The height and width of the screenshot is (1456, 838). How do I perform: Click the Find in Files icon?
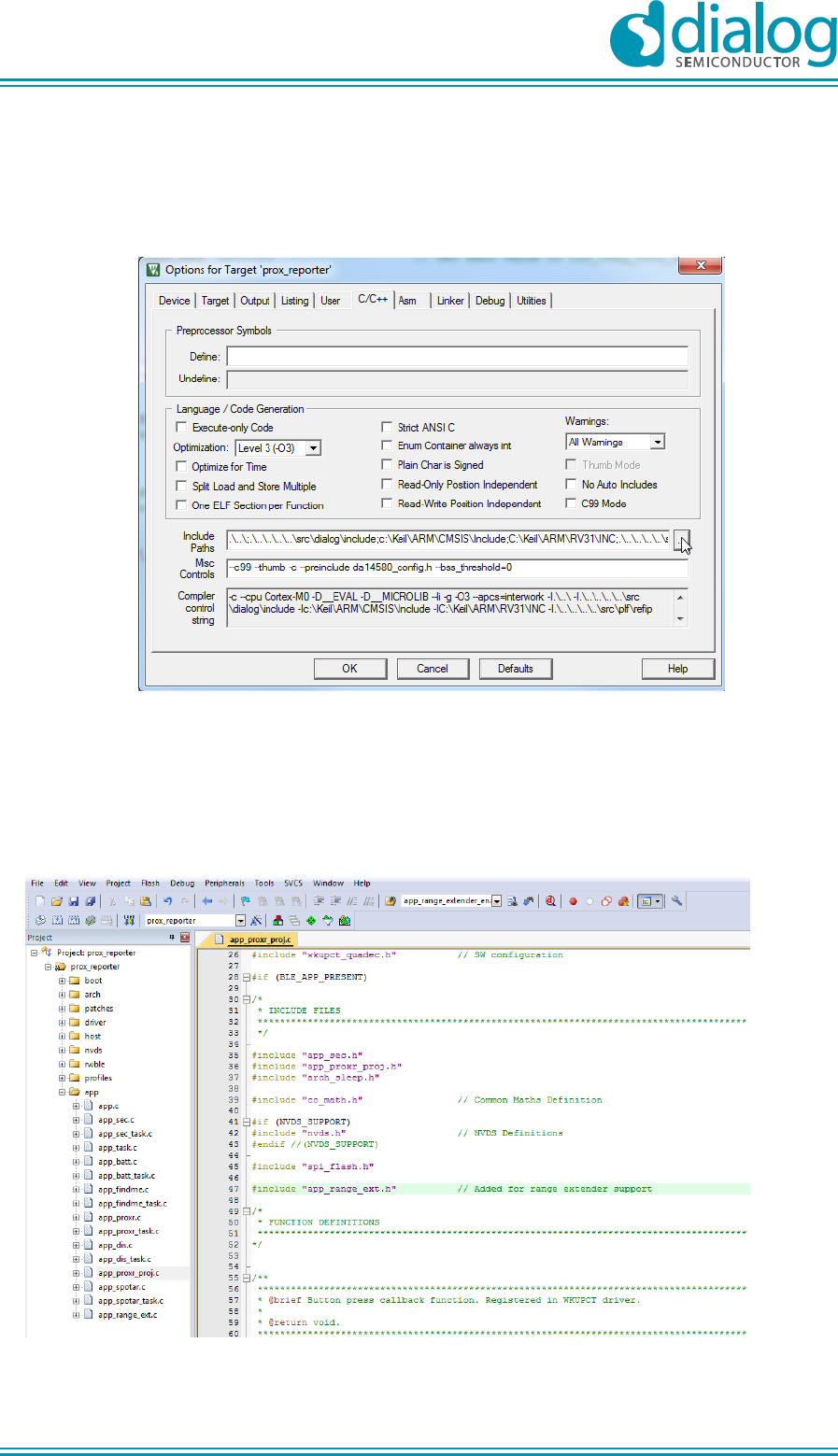[391, 901]
